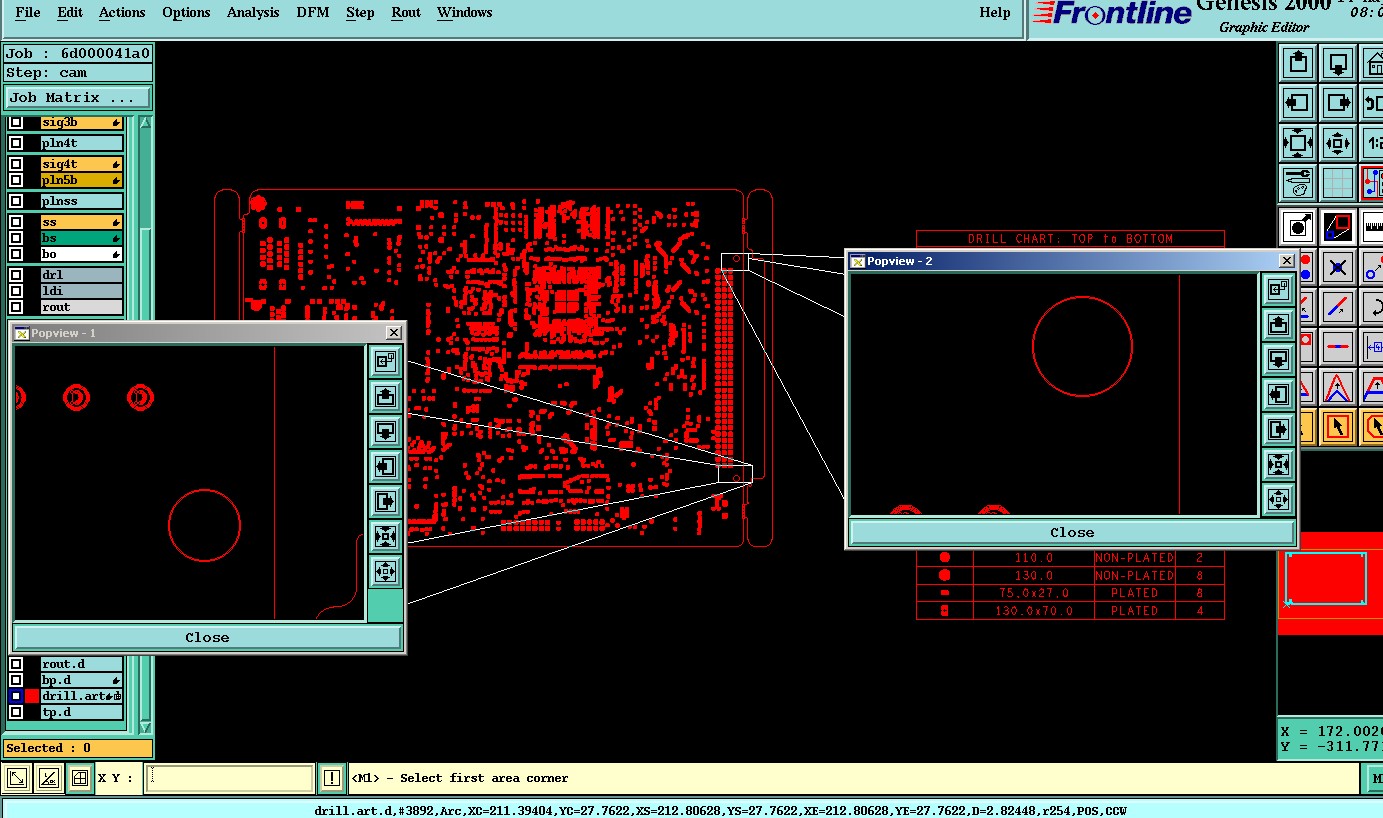This screenshot has height=818, width=1383.
Task: Click Close button in Popview 2
Action: coord(1072,532)
